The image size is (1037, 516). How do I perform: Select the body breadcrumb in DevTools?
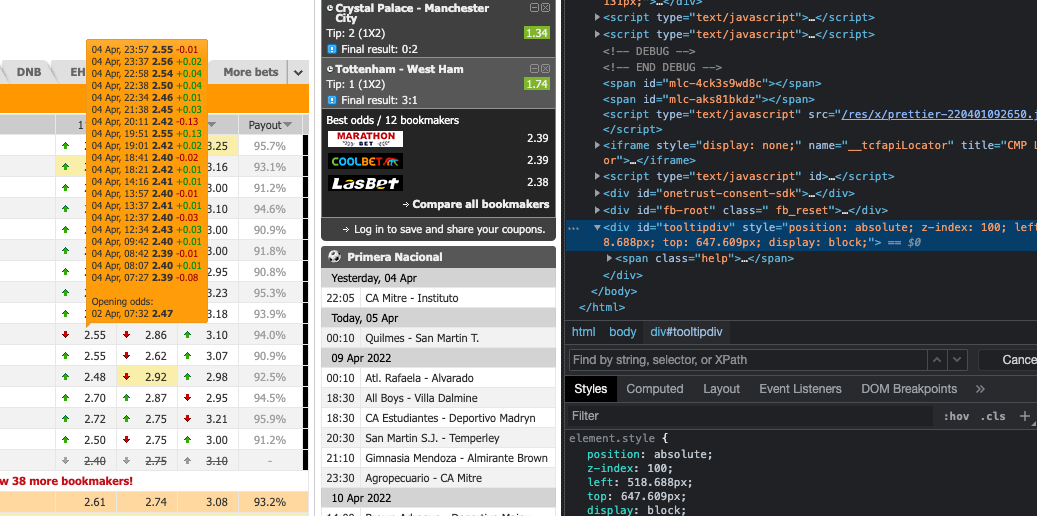(x=622, y=332)
